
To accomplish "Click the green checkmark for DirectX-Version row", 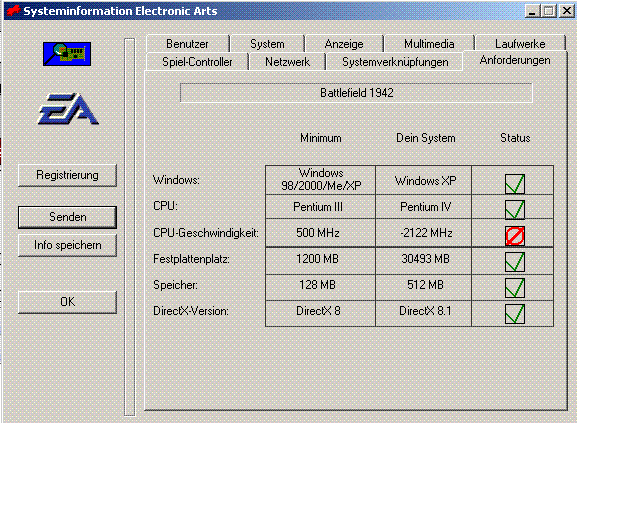I will pos(515,314).
